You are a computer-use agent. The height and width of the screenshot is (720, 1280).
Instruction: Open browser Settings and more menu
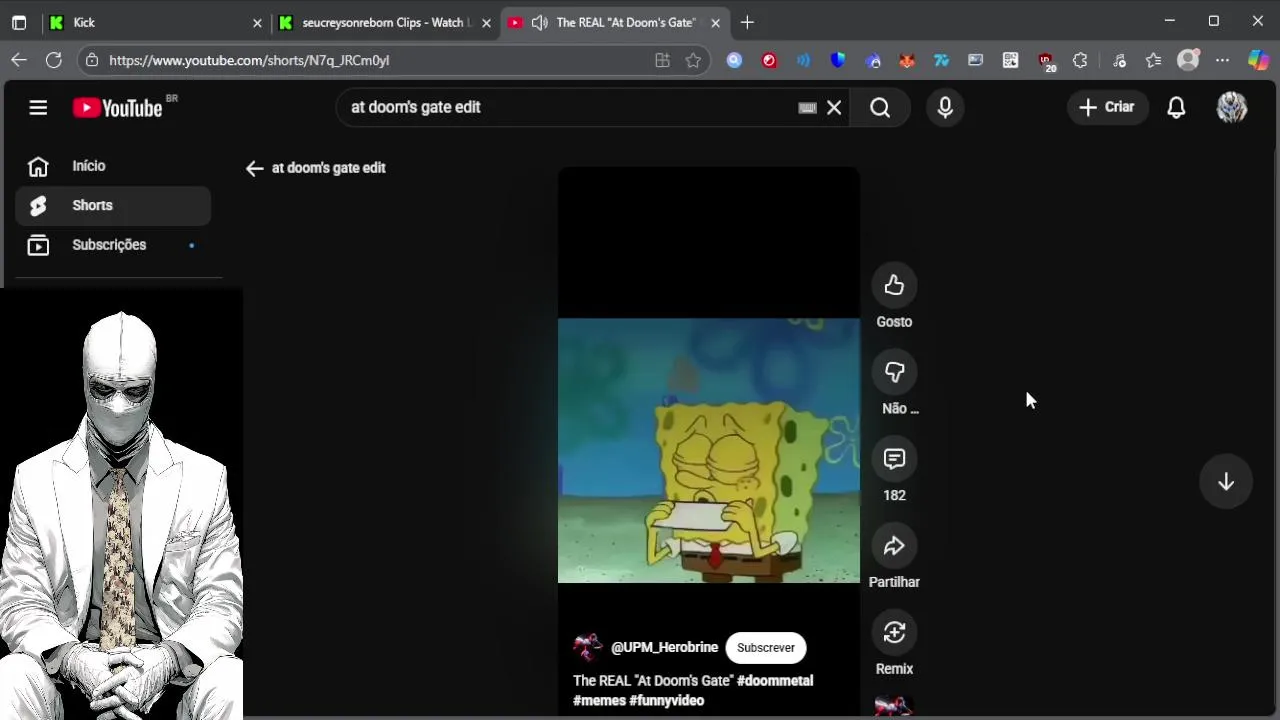tap(1222, 60)
